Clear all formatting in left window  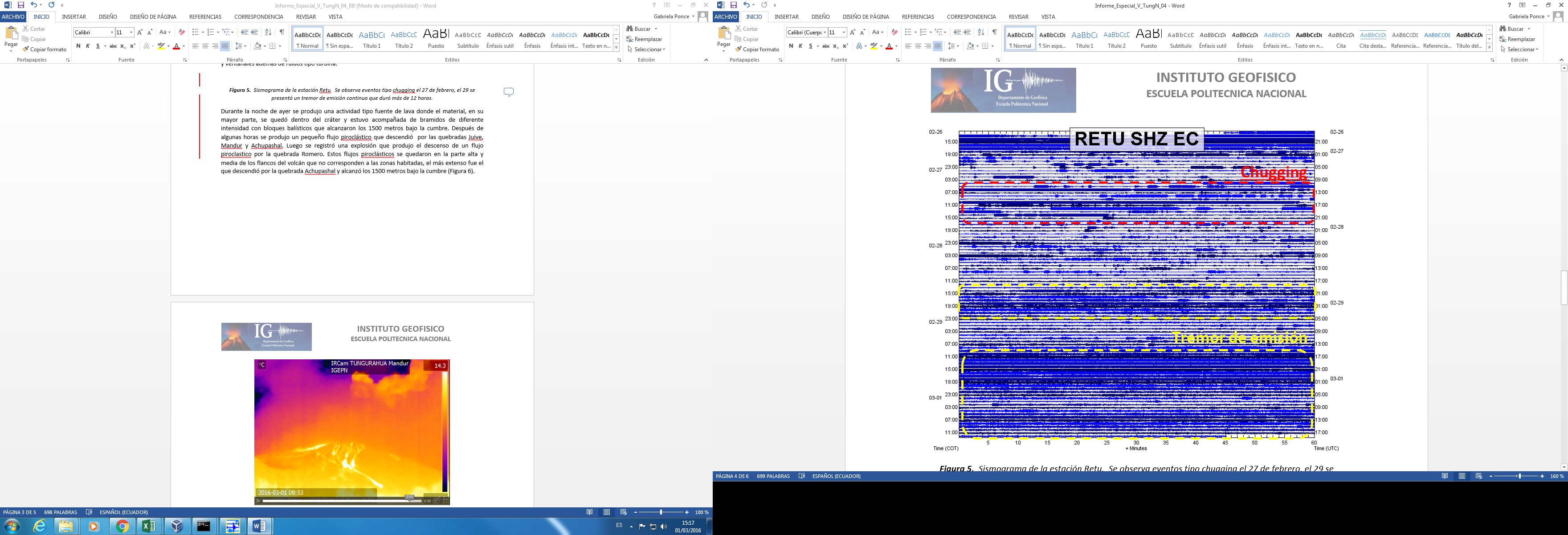[x=182, y=32]
